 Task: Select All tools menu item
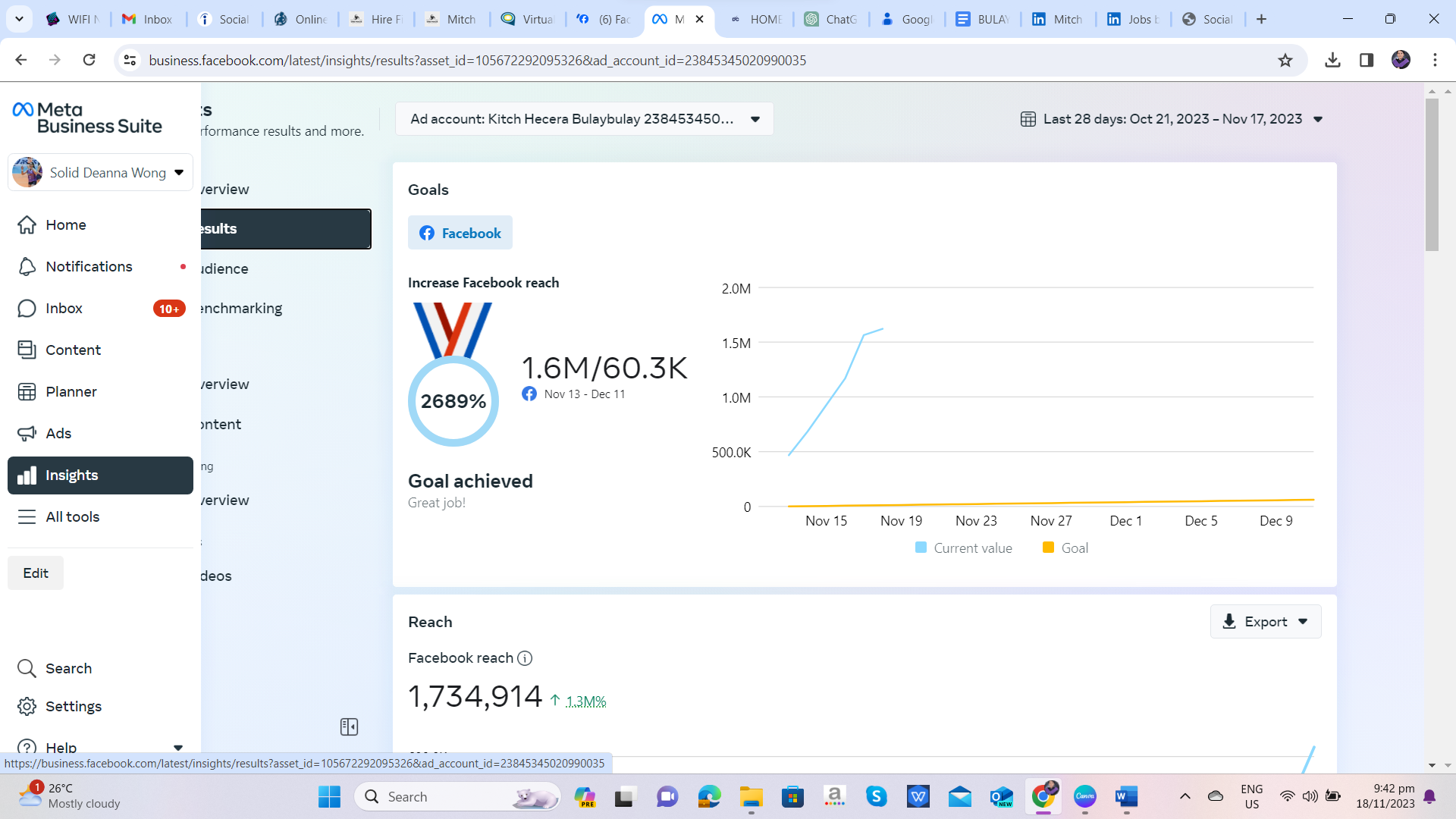click(73, 517)
